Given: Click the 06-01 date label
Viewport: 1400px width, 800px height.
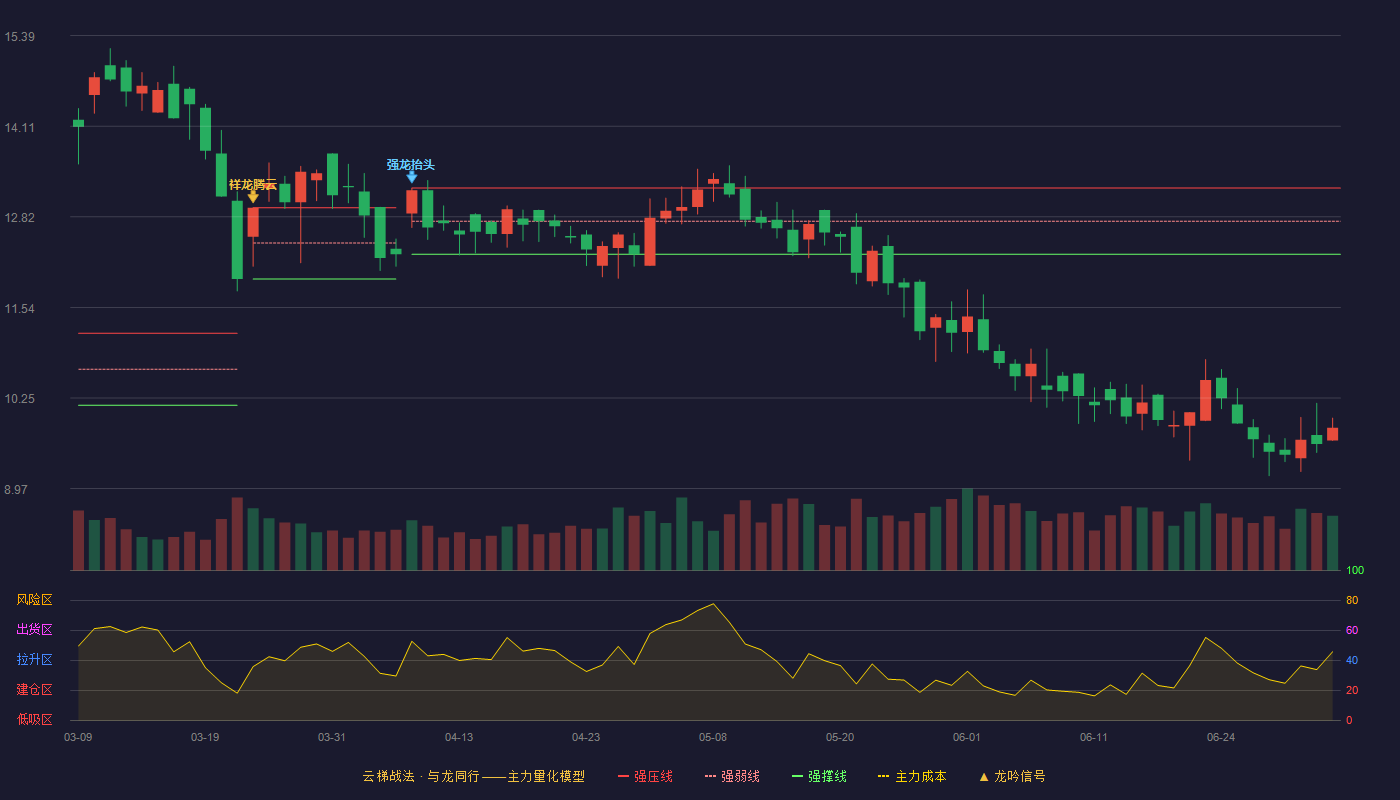Looking at the screenshot, I should coord(967,737).
